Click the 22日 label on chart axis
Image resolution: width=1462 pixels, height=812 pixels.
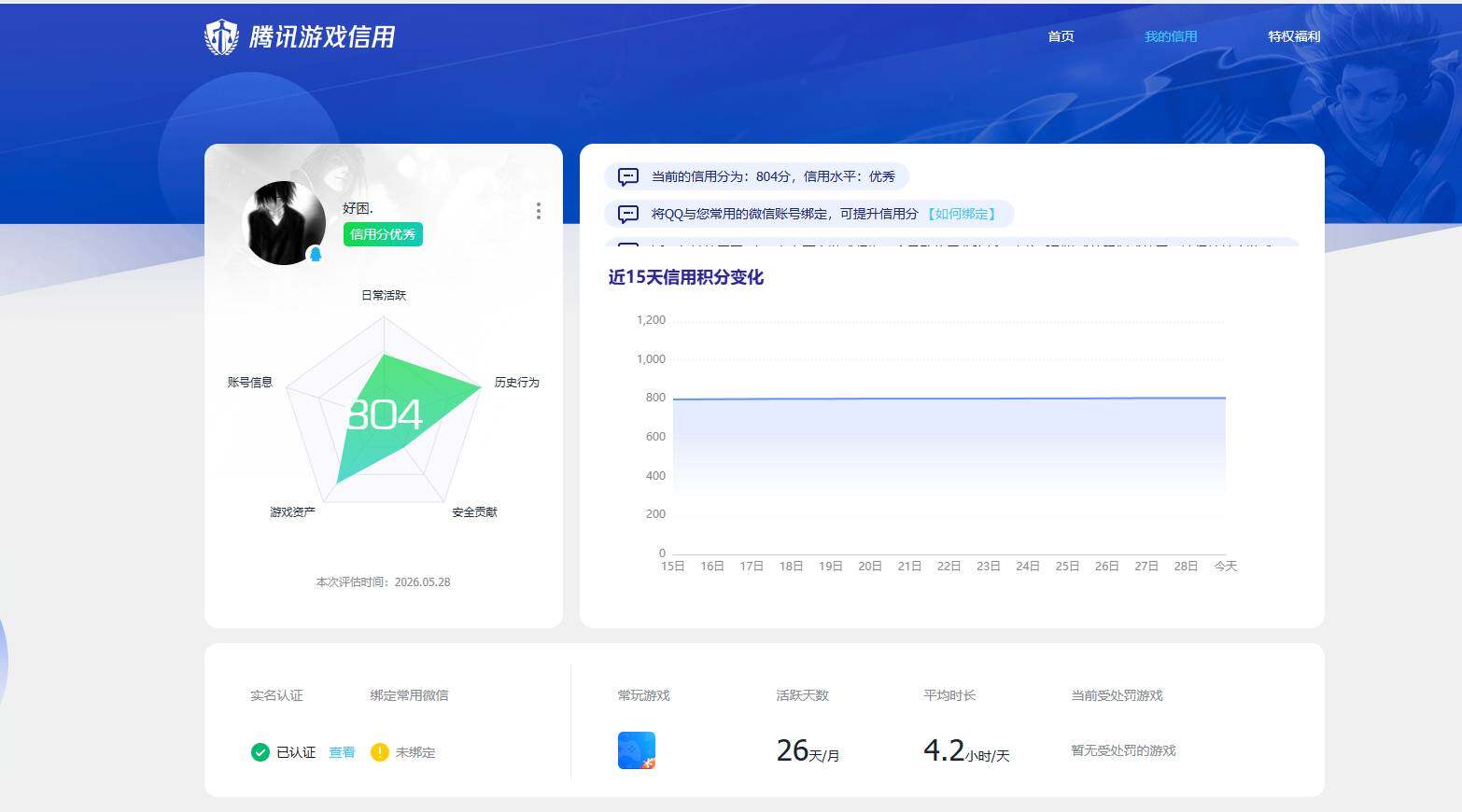949,566
